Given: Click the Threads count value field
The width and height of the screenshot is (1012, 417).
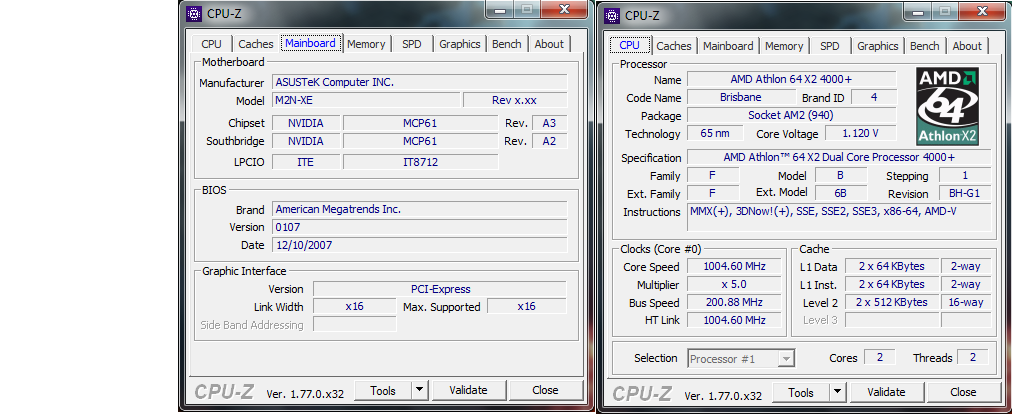Looking at the screenshot, I should point(973,358).
